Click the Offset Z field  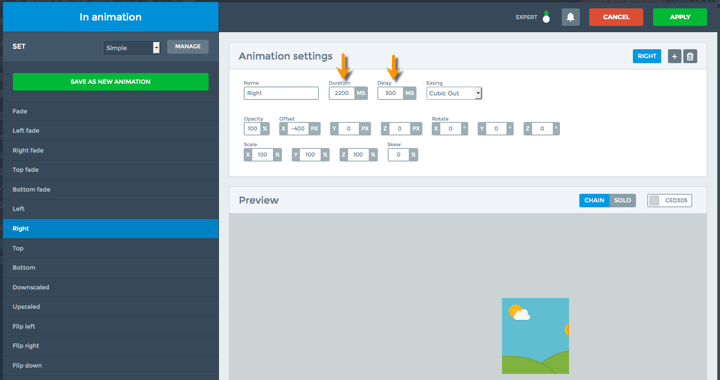point(400,129)
